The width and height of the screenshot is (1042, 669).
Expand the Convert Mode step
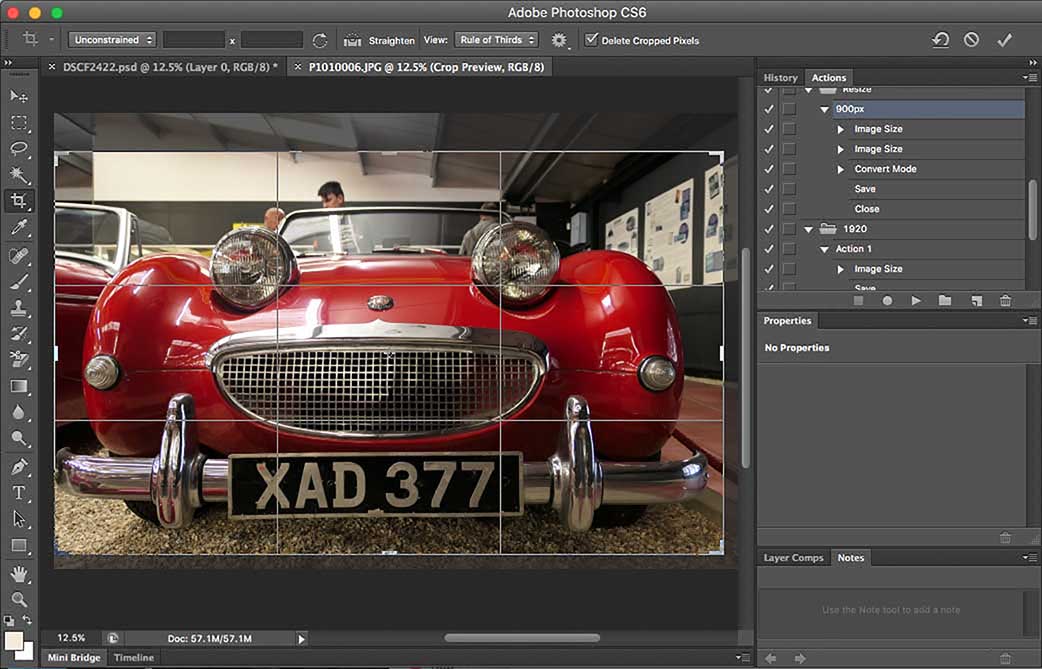coord(840,169)
